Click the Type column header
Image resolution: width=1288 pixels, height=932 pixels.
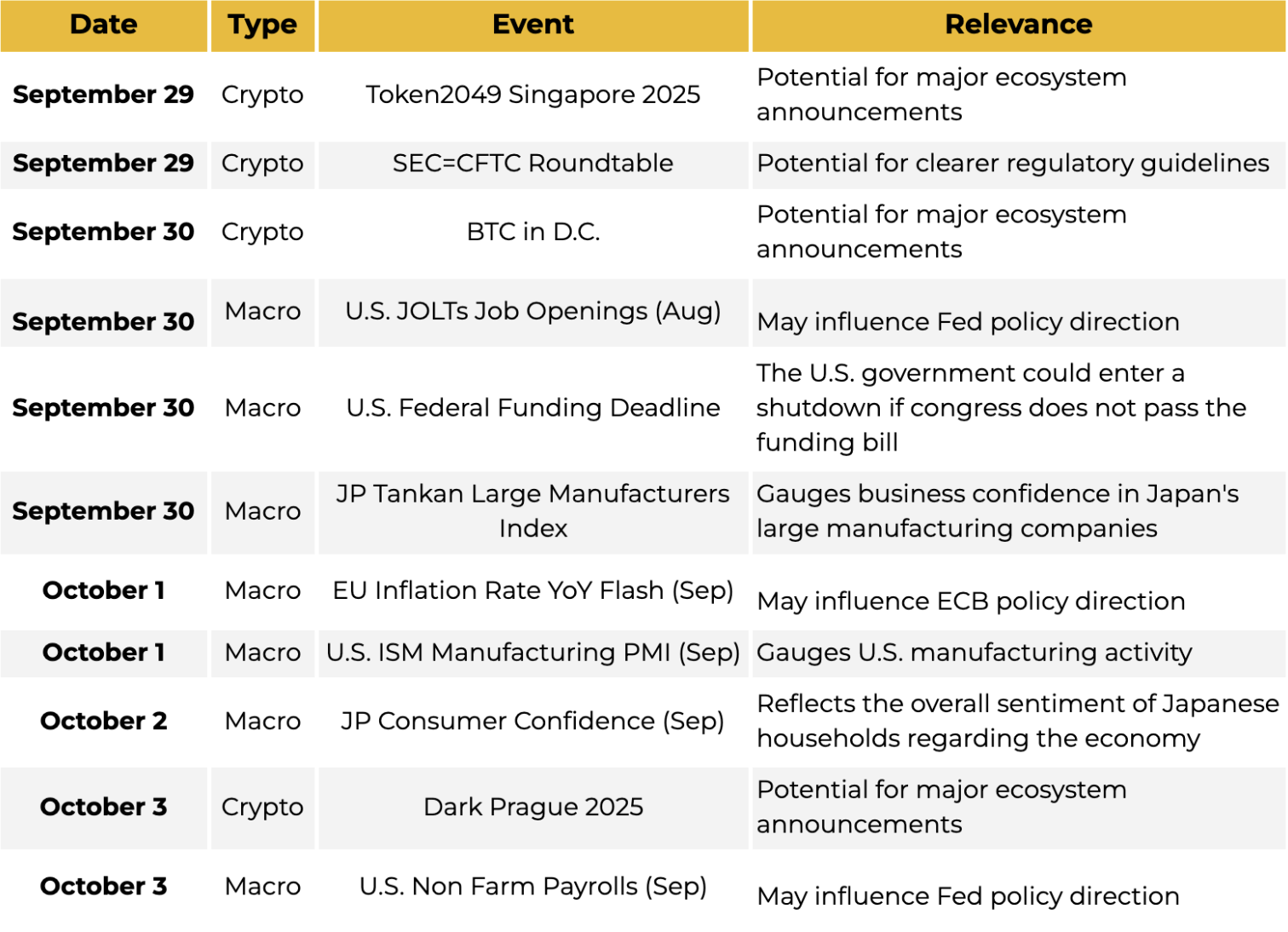[262, 25]
